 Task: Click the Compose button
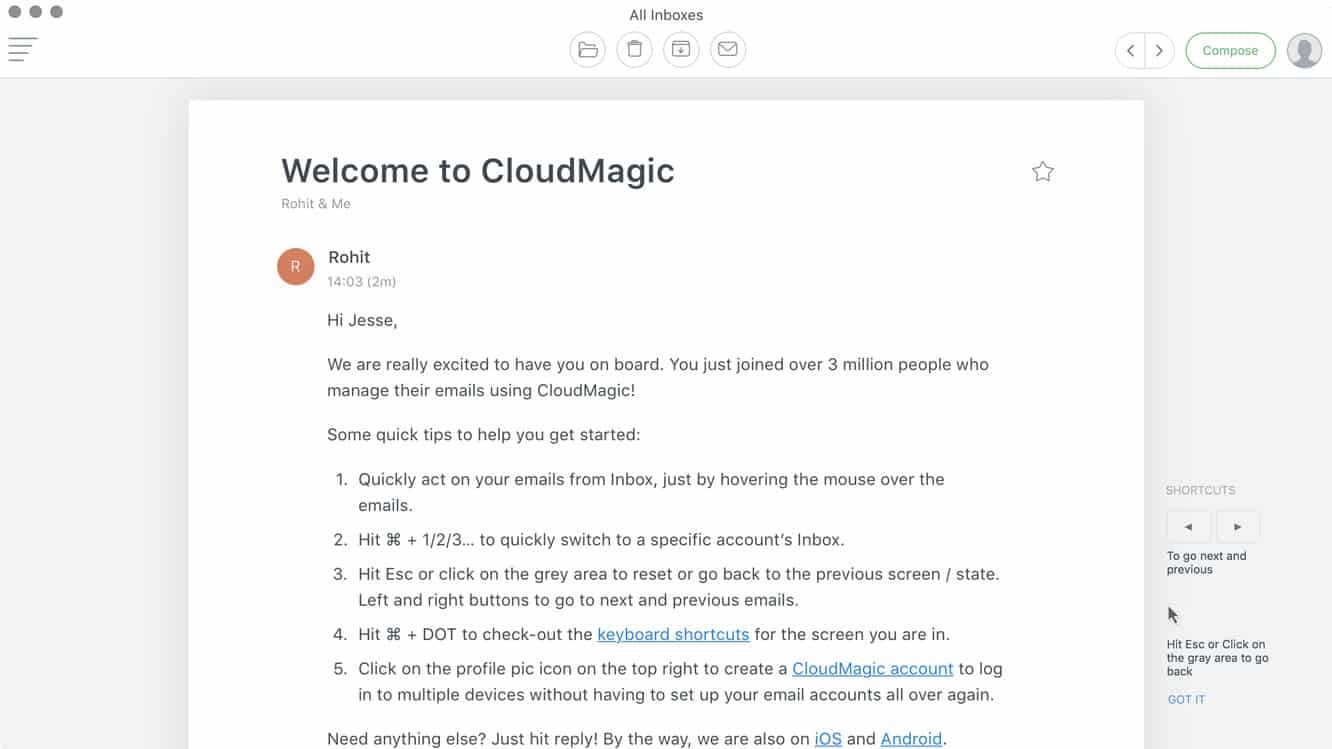tap(1230, 50)
